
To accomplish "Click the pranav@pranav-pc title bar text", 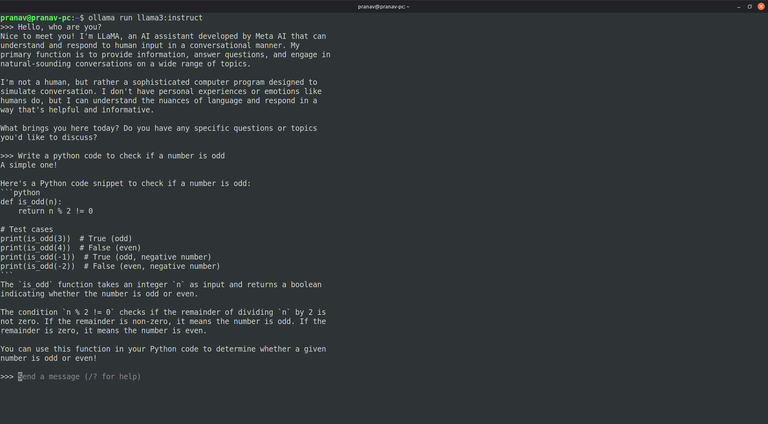I will pyautogui.click(x=383, y=6).
